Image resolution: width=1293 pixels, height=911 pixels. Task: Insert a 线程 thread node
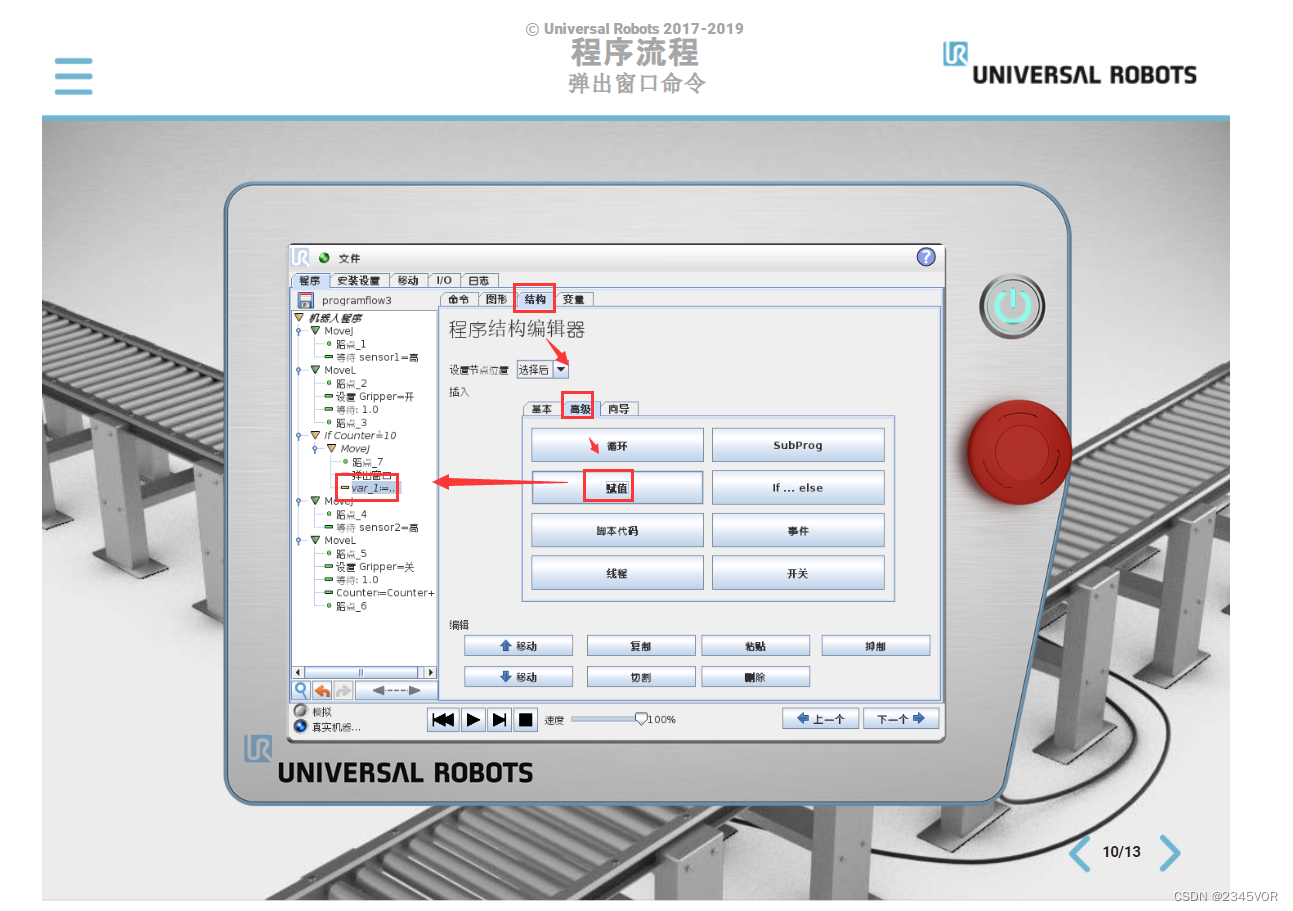click(x=617, y=573)
